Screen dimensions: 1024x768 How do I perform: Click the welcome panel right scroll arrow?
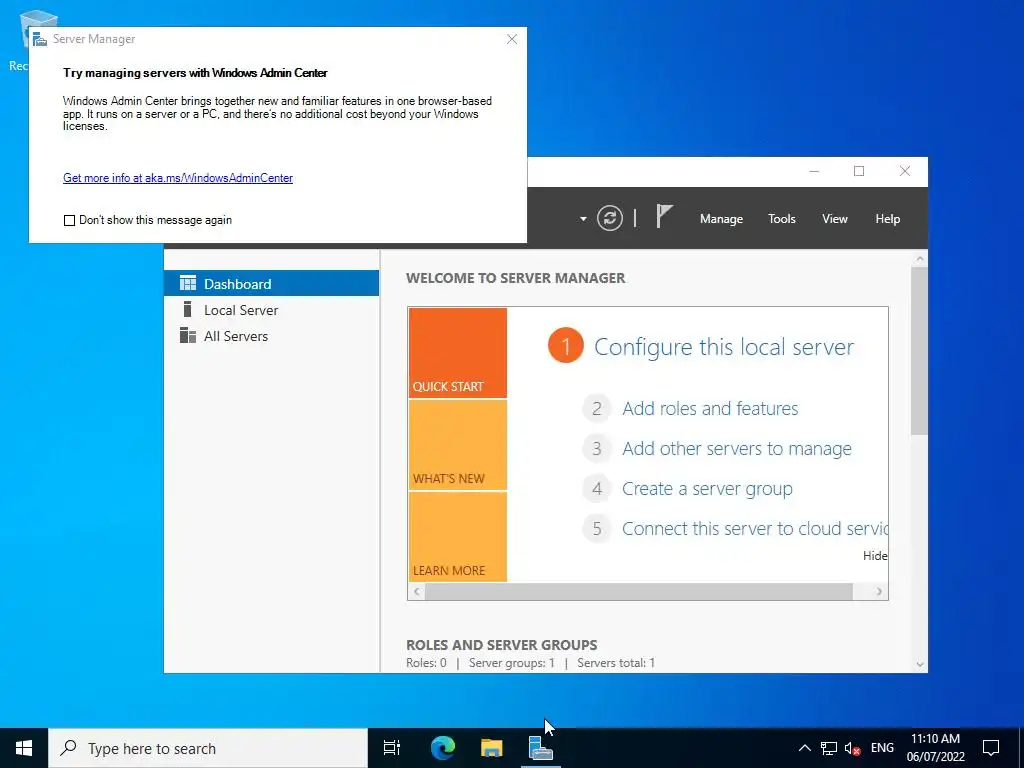[x=879, y=592]
